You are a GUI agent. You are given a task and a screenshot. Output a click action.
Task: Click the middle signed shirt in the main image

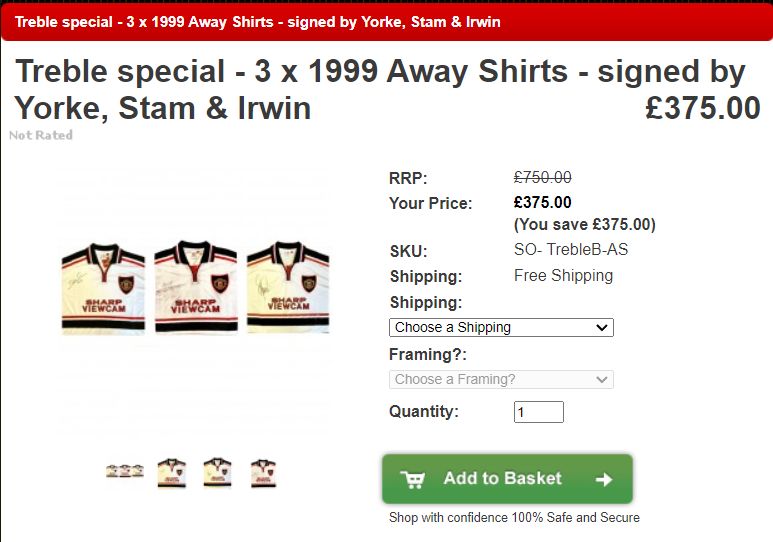tap(195, 286)
